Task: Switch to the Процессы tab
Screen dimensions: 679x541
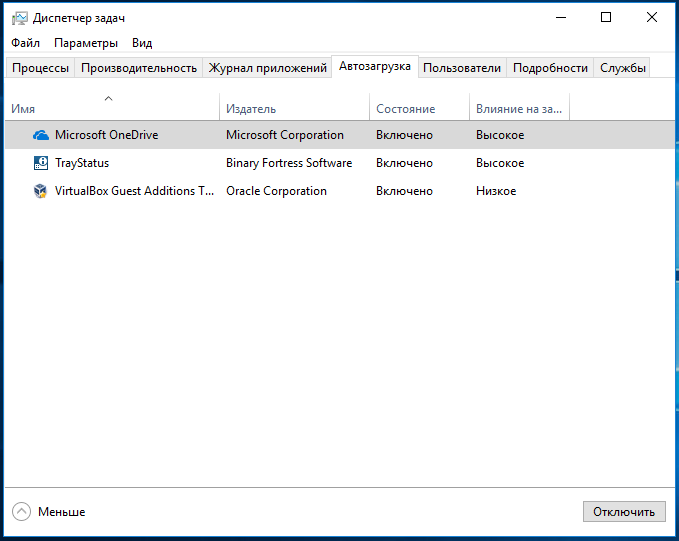Action: pyautogui.click(x=40, y=68)
